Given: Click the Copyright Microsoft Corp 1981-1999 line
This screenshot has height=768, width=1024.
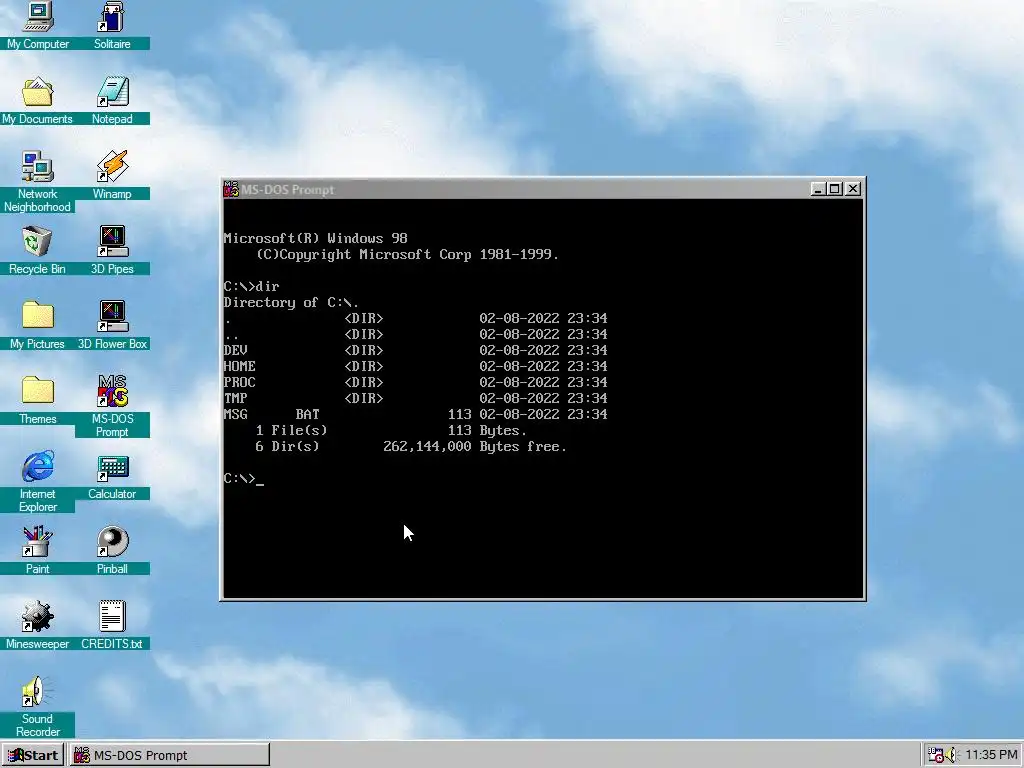Looking at the screenshot, I should [x=408, y=255].
